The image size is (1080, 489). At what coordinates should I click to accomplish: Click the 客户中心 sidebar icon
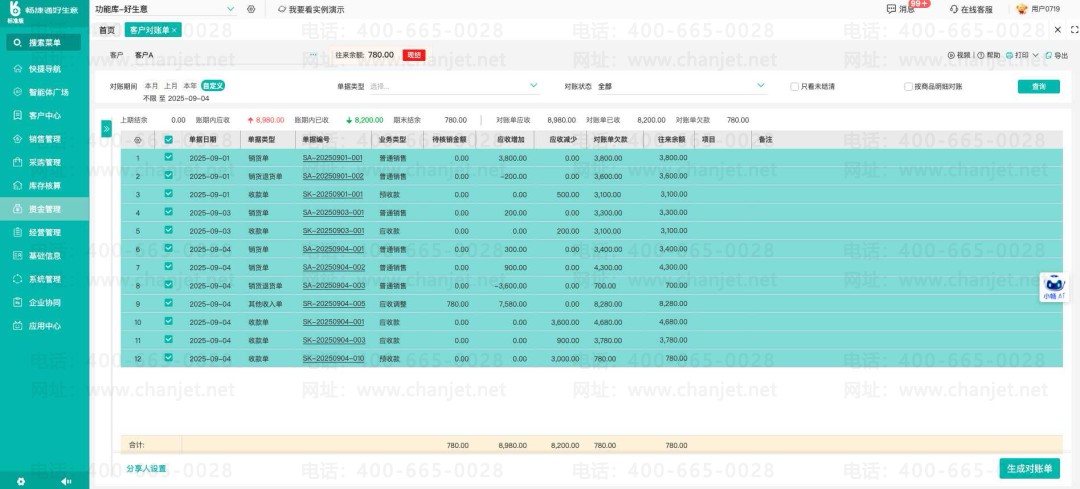pyautogui.click(x=18, y=116)
